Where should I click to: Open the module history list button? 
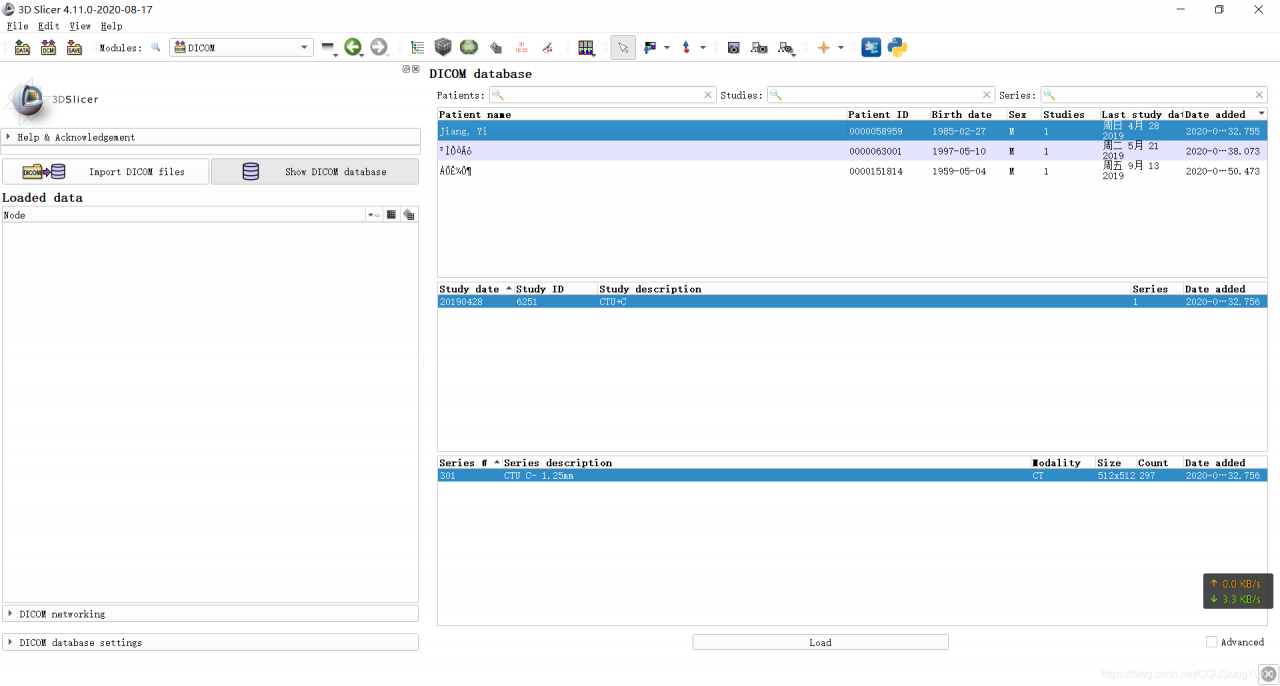329,48
